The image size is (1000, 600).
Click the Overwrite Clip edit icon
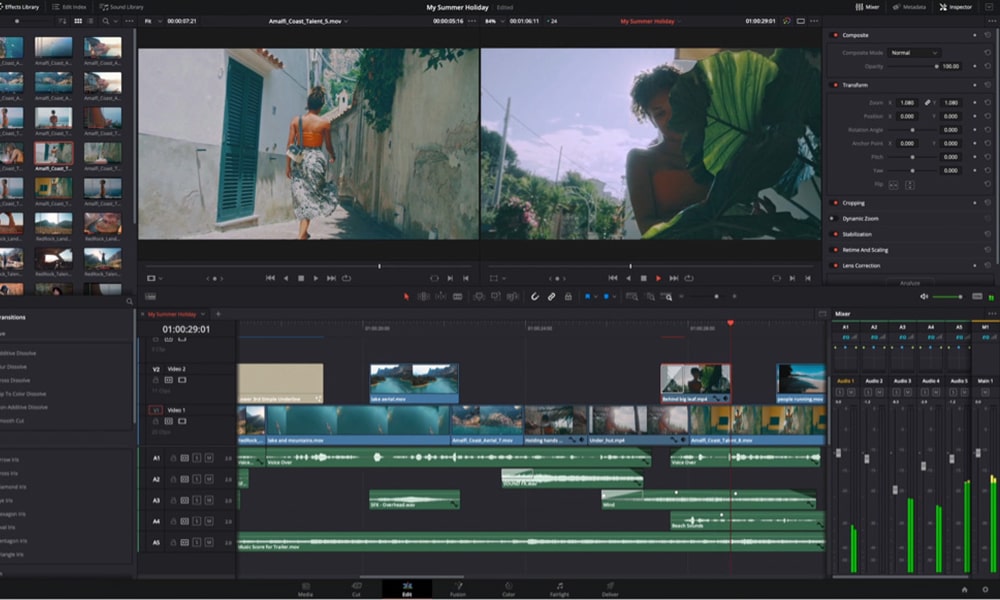496,296
